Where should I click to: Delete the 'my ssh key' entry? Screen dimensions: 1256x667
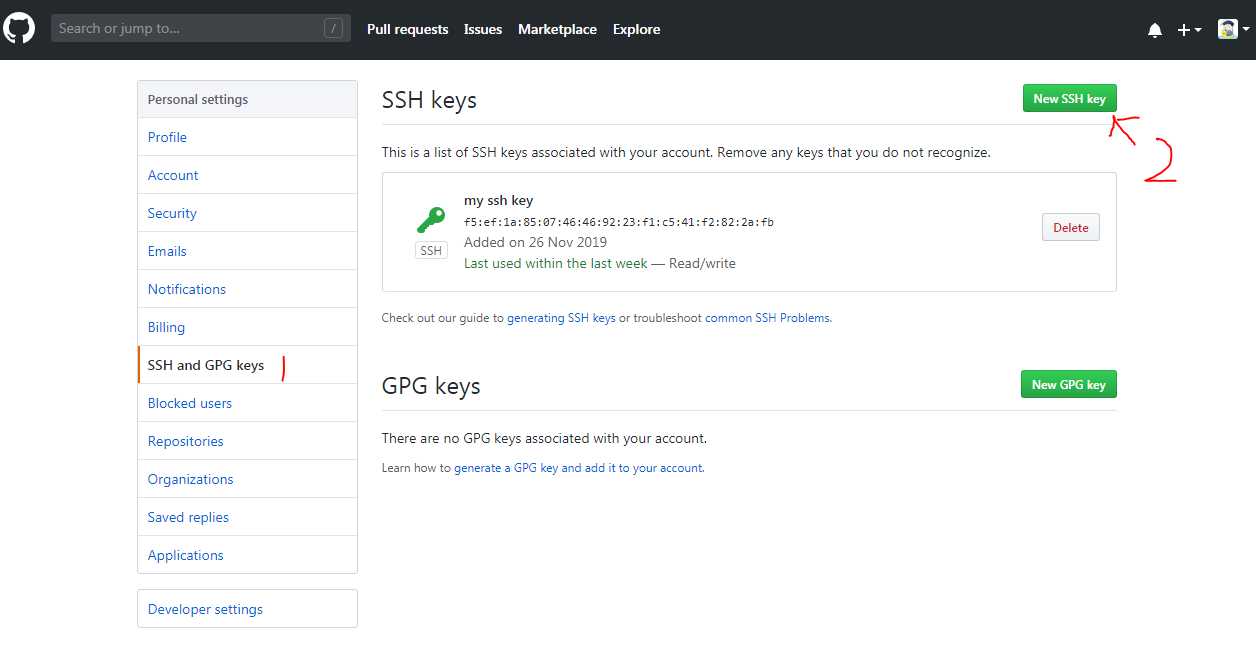tap(1070, 227)
